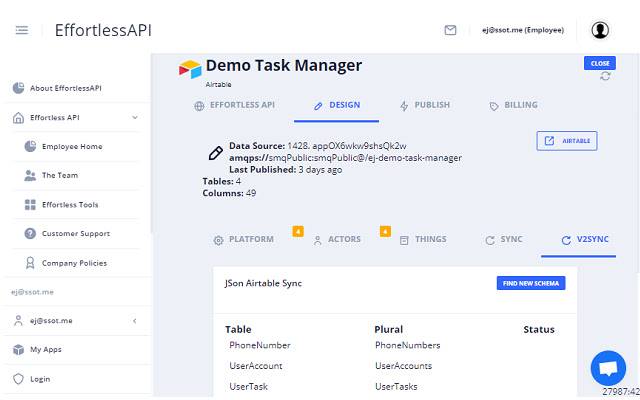The image size is (640, 400).
Task: Click the Find New Schema button
Action: click(531, 283)
